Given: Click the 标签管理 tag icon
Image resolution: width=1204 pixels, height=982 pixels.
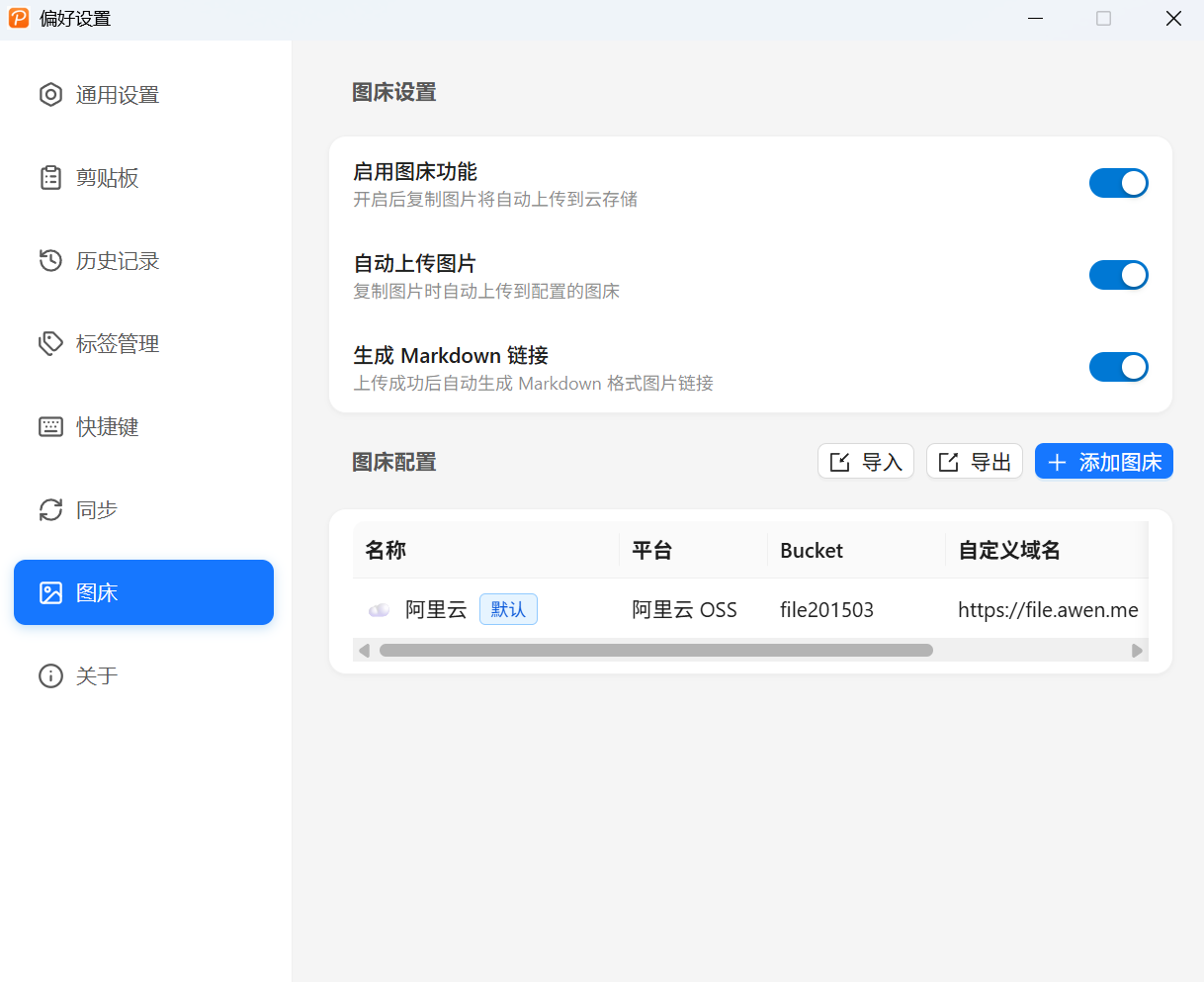Looking at the screenshot, I should pyautogui.click(x=50, y=344).
